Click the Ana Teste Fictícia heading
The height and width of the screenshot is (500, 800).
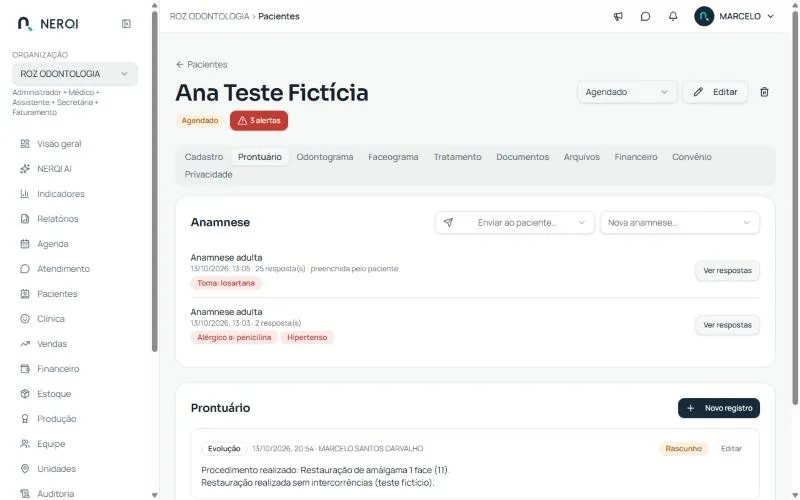tap(272, 93)
